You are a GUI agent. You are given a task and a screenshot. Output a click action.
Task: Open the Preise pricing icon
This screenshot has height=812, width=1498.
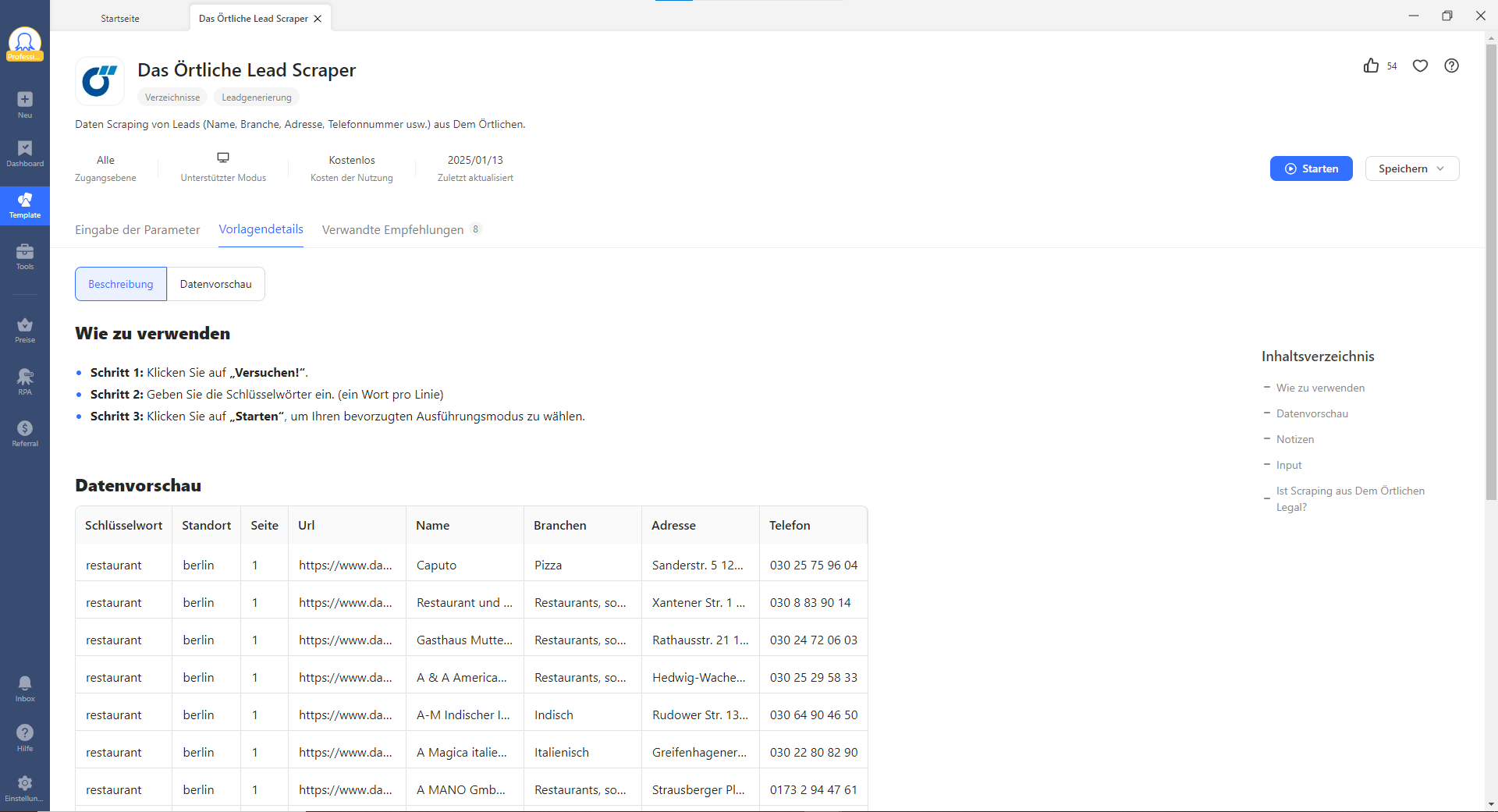point(25,330)
